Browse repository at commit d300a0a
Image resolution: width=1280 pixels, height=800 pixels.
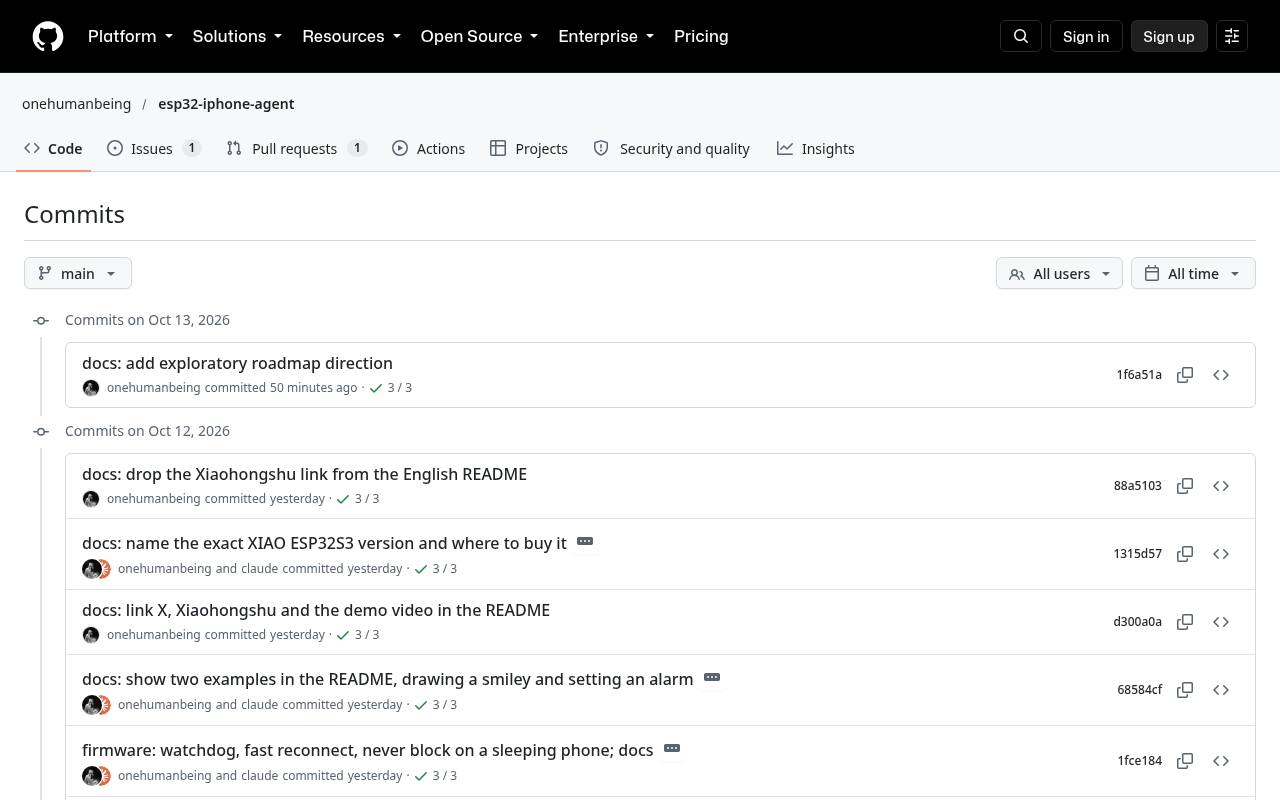coord(1221,622)
